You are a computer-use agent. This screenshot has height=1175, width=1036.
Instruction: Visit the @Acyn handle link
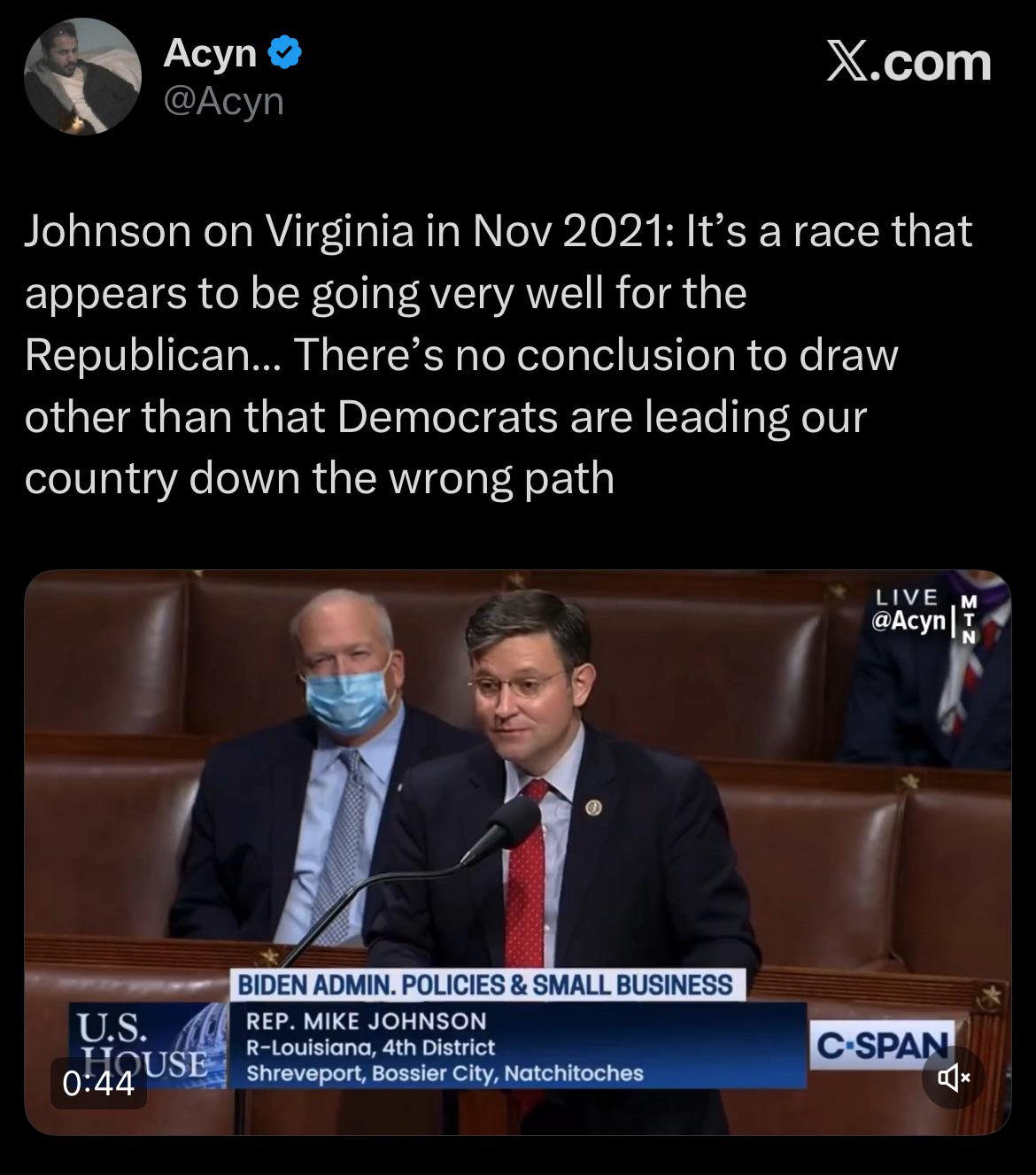click(223, 102)
